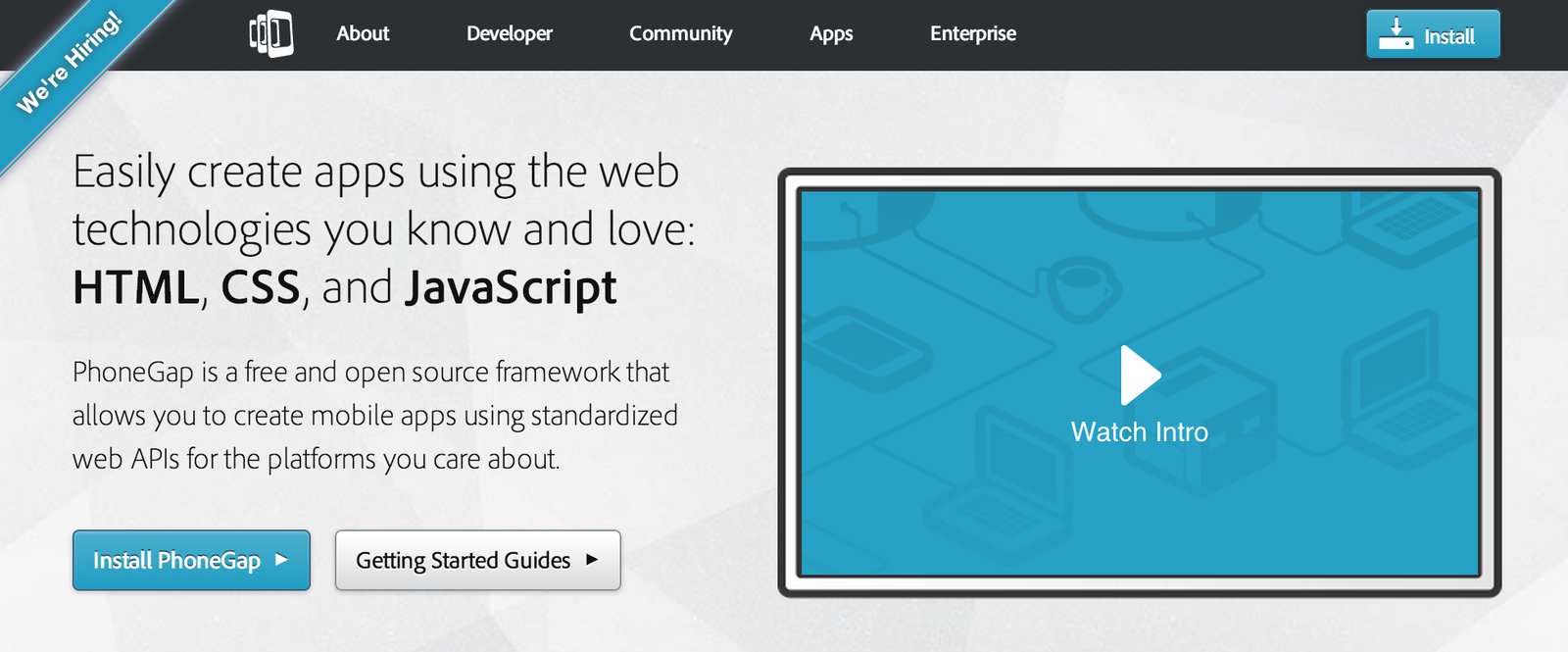Viewport: 1568px width, 652px height.
Task: Go to the Community section
Action: pyautogui.click(x=681, y=33)
